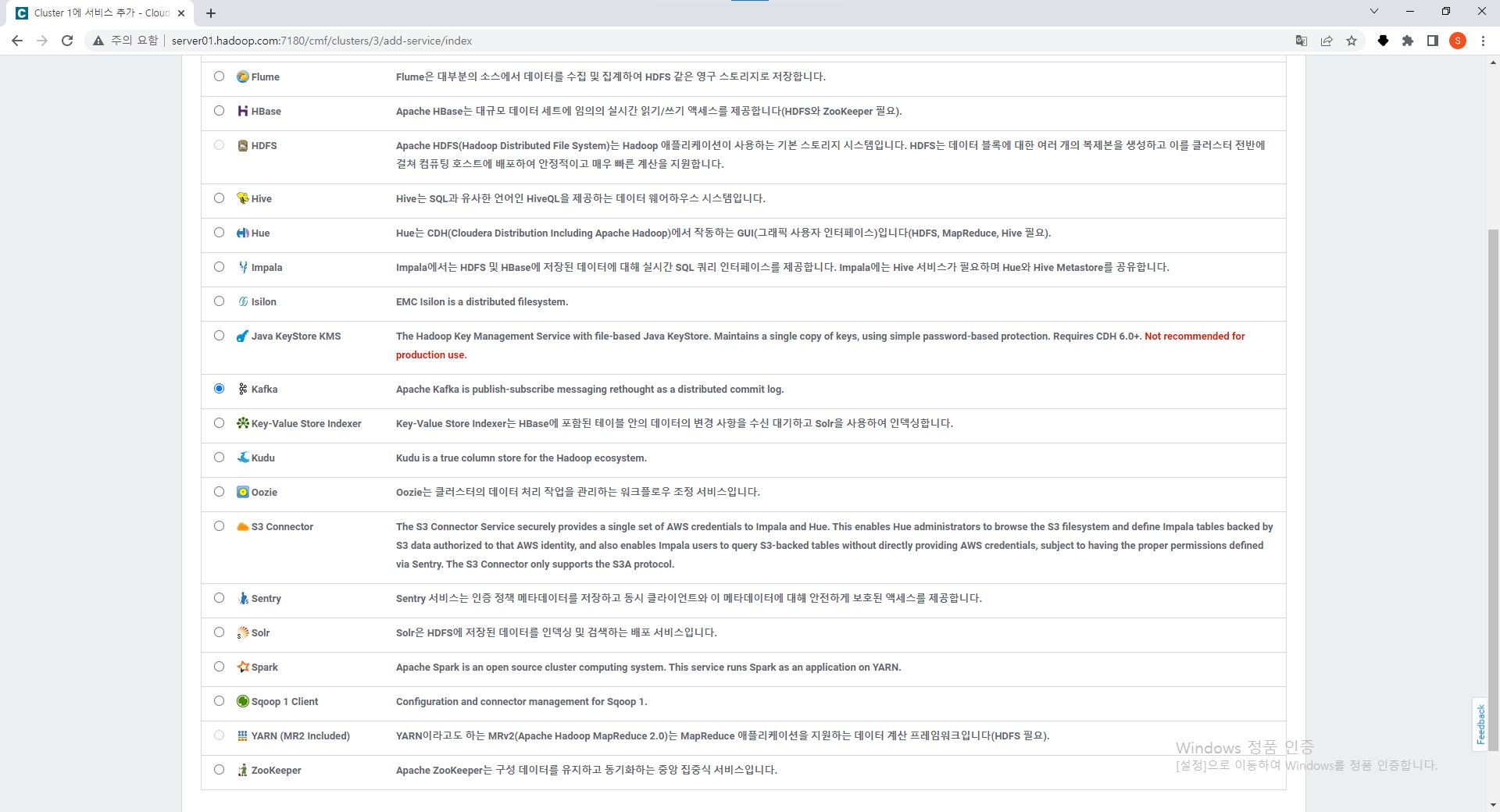Click the Java KeyStore KMS icon
Screen dimensions: 1500x812
click(x=243, y=336)
